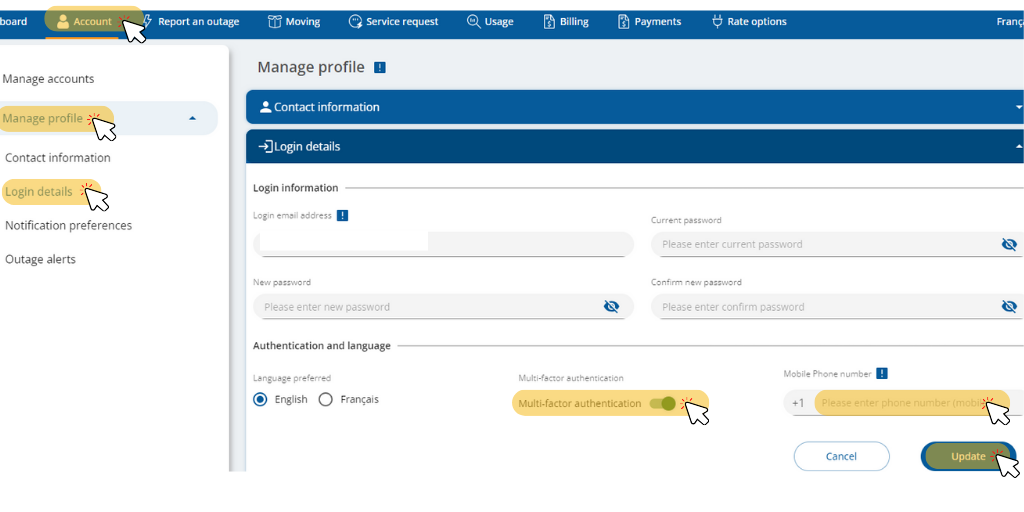The height and width of the screenshot is (512, 1024).
Task: Toggle the Multi-factor authentication switch
Action: 662,404
